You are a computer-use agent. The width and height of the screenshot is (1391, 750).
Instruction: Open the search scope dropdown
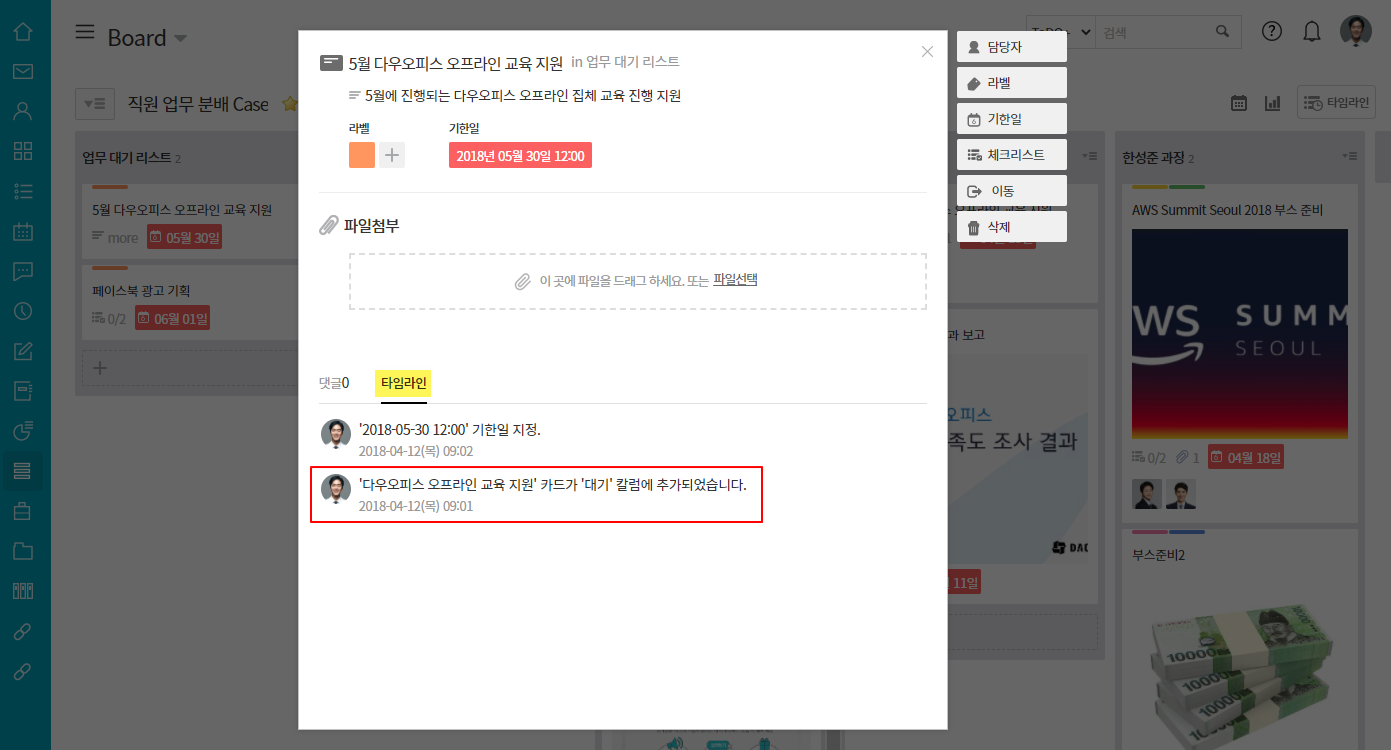click(x=1061, y=32)
